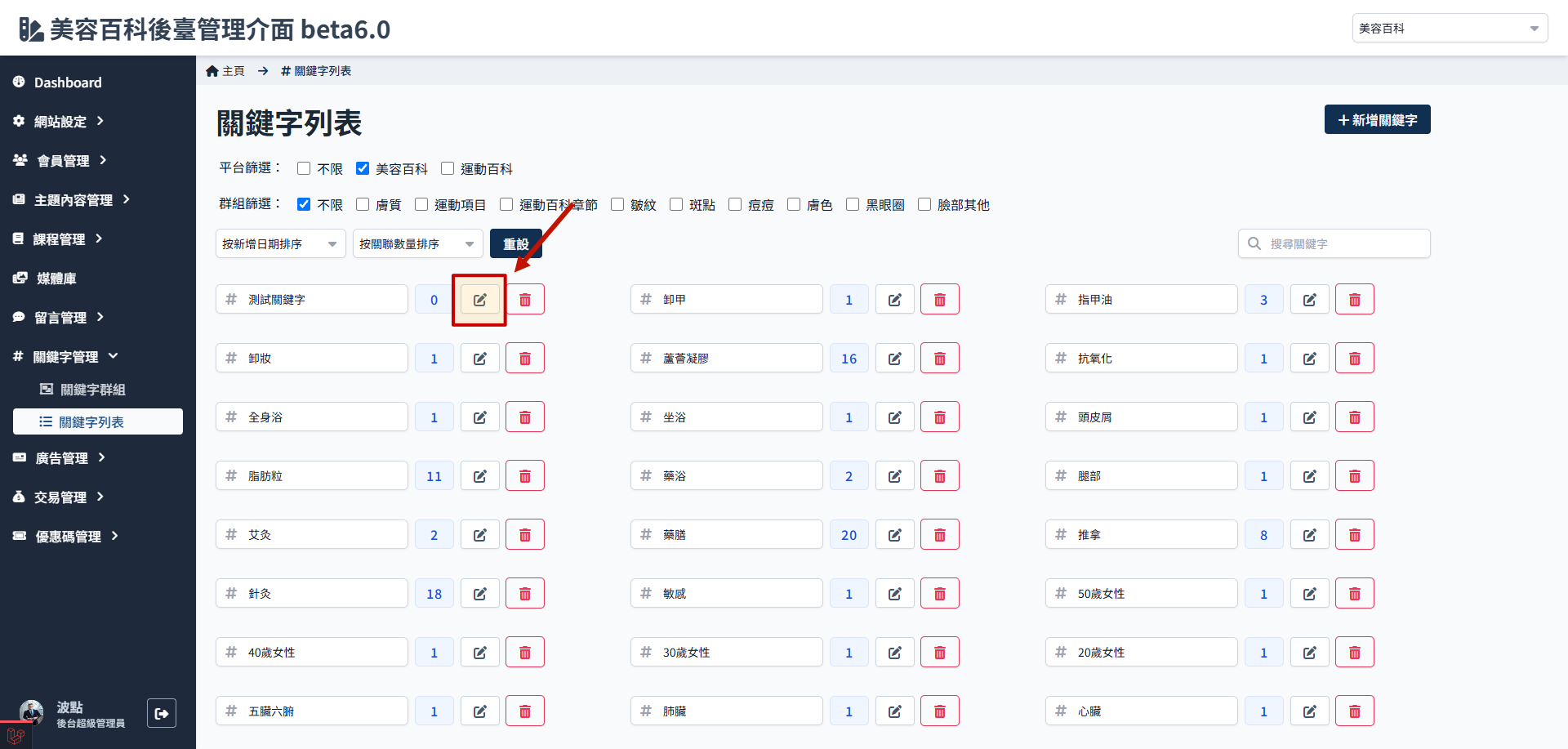The image size is (1568, 749).
Task: Check the 斑點 group filter
Action: [676, 204]
